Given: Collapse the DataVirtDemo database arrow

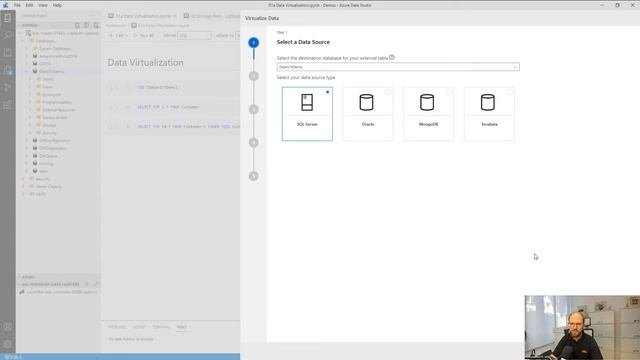Looking at the screenshot, I should 27,71.
